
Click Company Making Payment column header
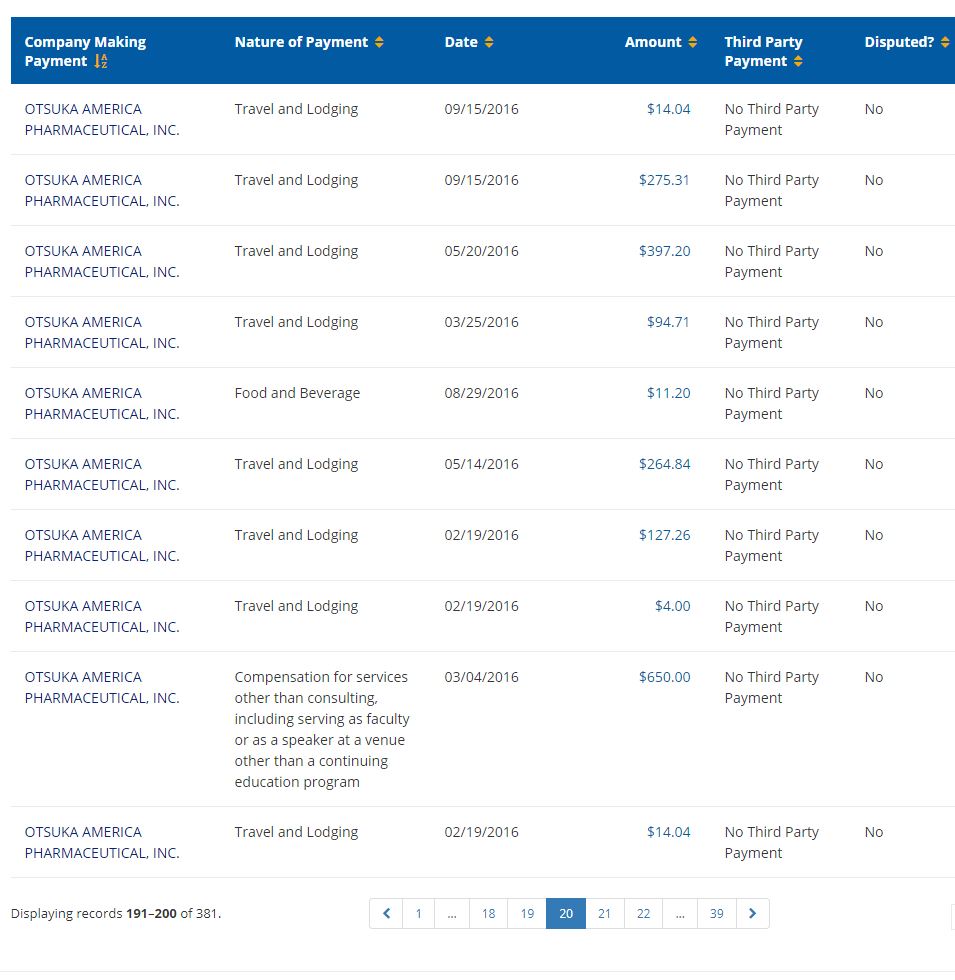(85, 51)
